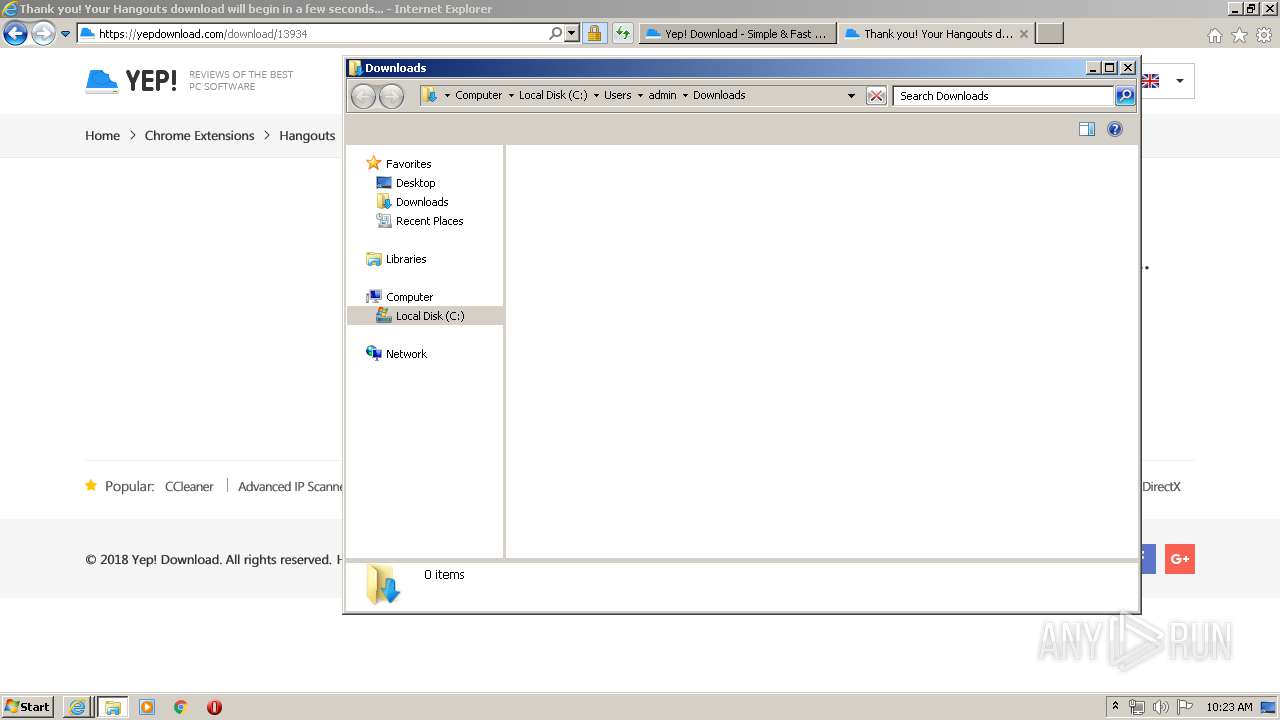Open the file explorer taskbar icon
Screen dimensions: 1280x720
113,707
